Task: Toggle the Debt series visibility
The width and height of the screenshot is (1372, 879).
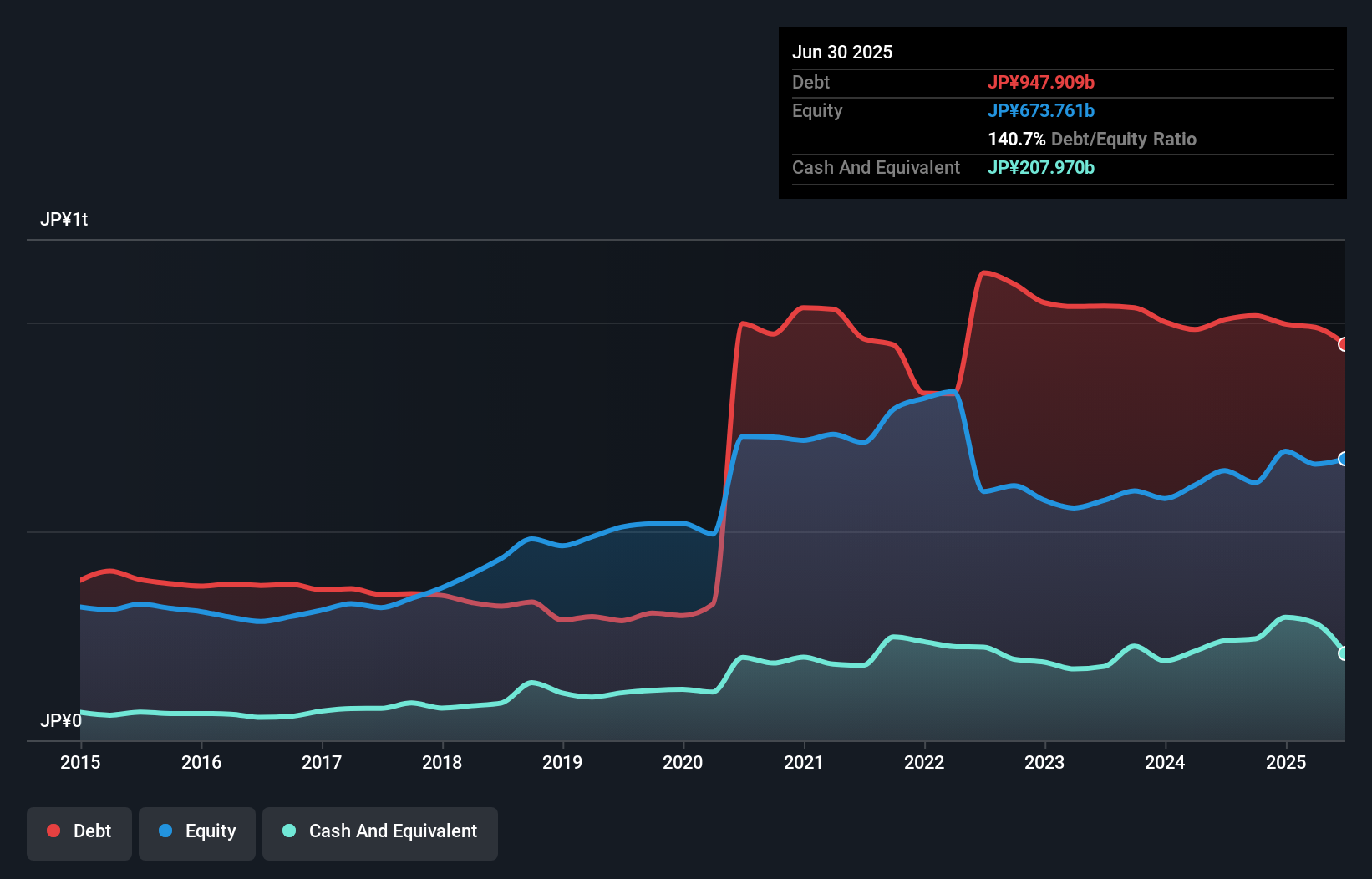Action: [79, 832]
